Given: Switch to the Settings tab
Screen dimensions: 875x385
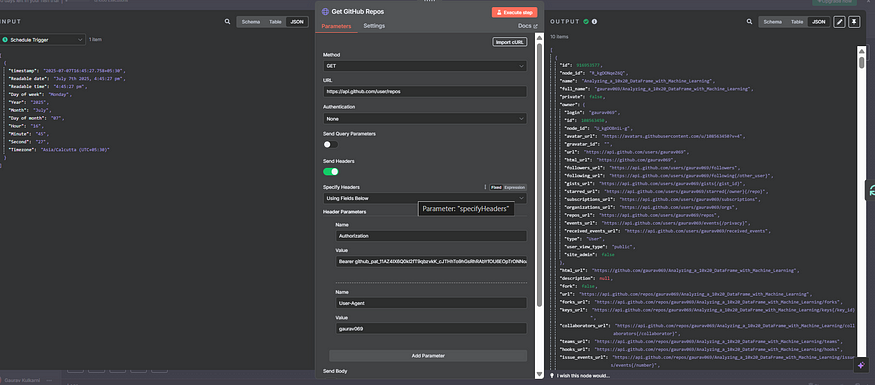Looking at the screenshot, I should click(x=374, y=26).
